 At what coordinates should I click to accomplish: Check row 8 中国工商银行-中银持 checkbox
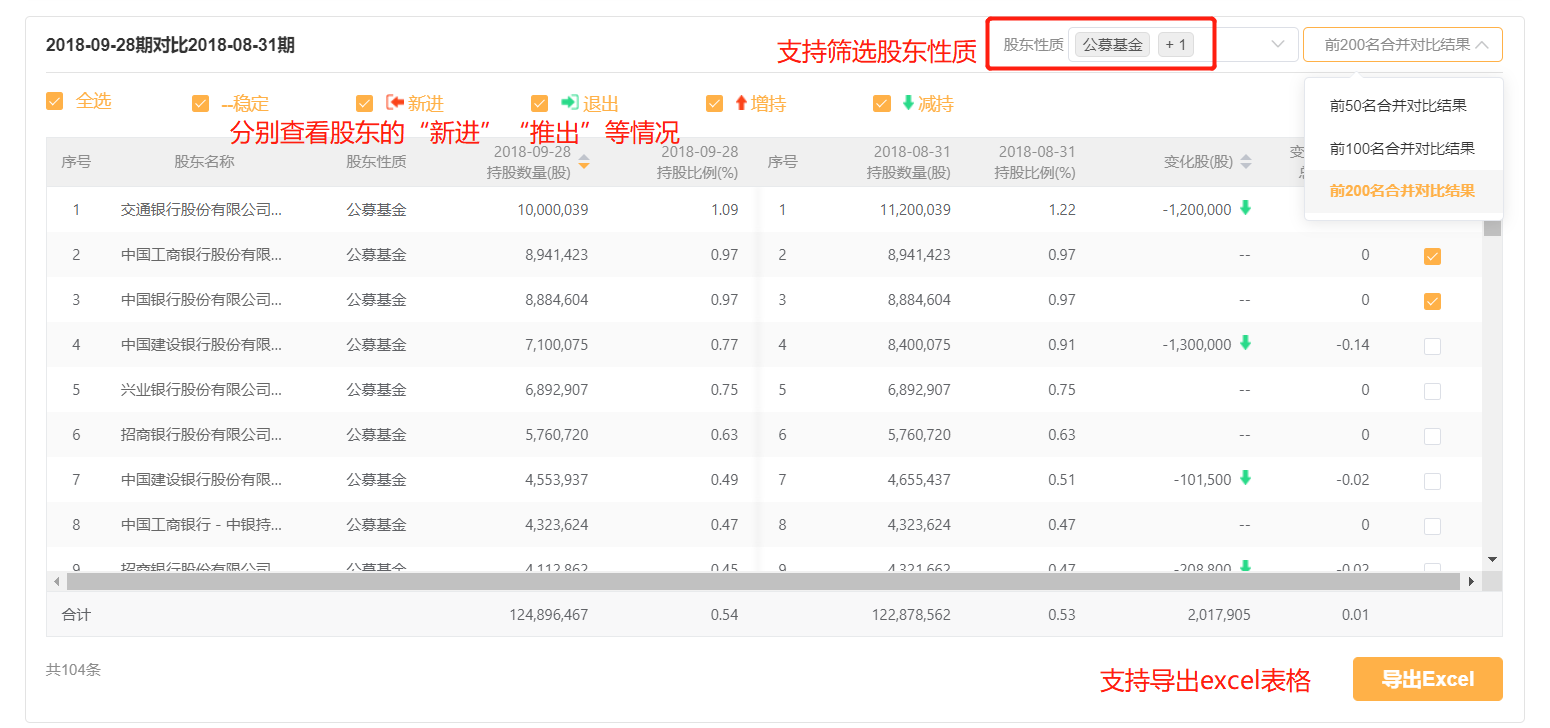coord(1432,526)
